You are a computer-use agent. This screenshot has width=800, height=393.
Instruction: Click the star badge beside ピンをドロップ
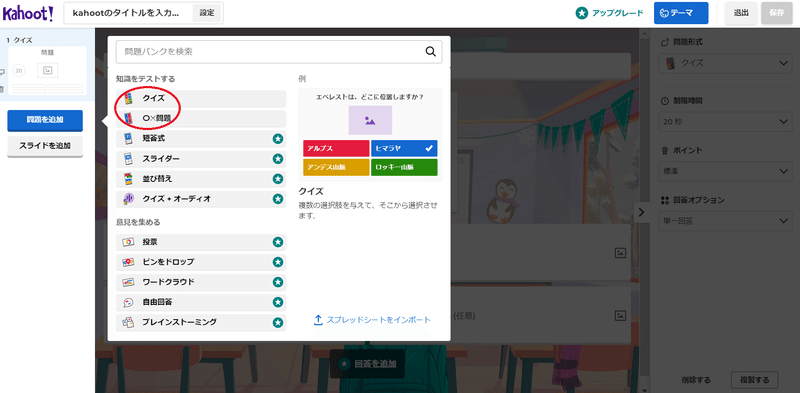coord(278,262)
